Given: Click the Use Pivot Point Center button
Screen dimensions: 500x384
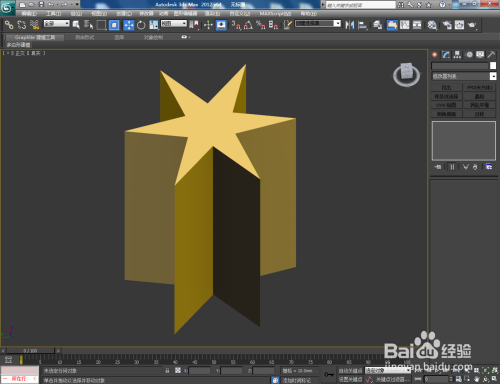Looking at the screenshot, I should tap(194, 25).
